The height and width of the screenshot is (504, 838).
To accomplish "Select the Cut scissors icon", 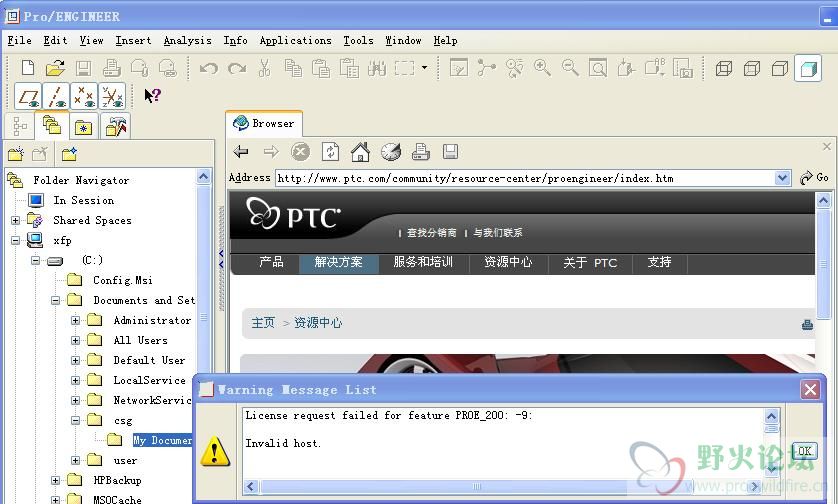I will click(x=265, y=68).
